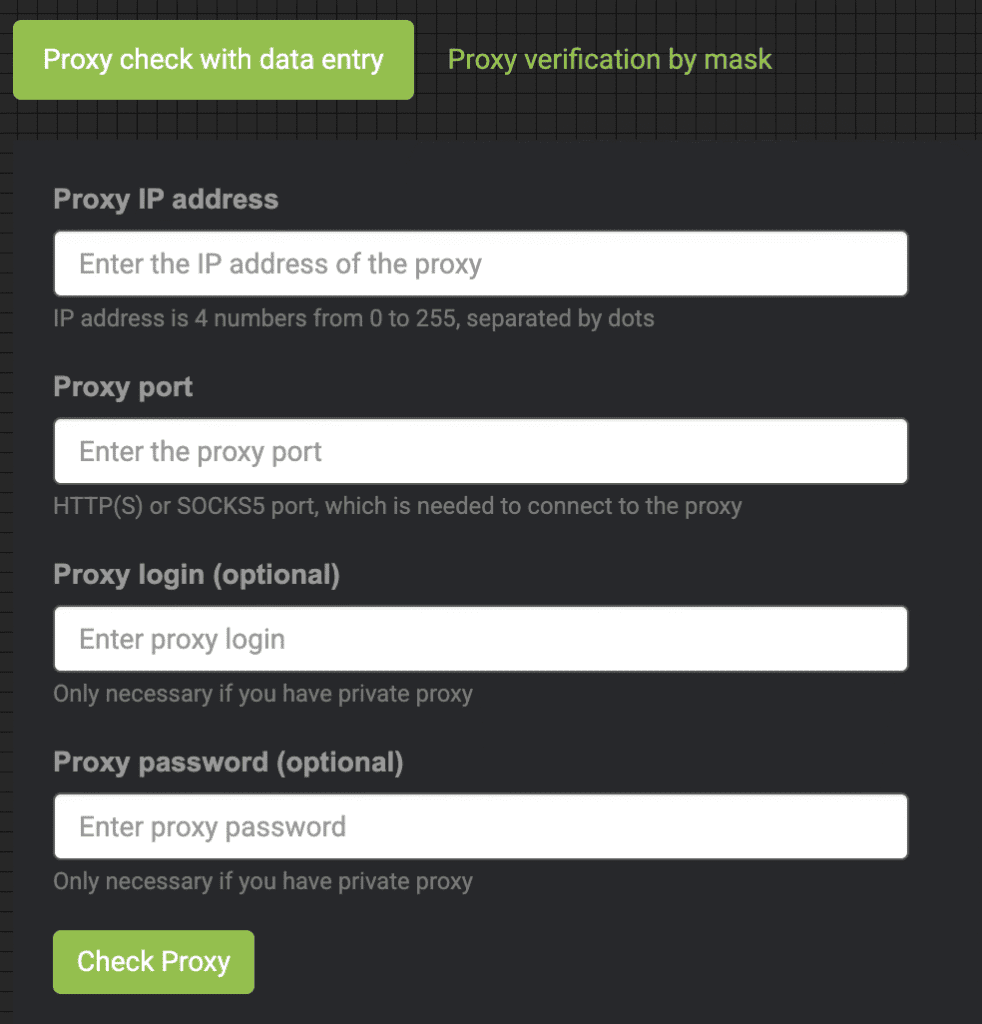Select the Proxy check with data entry tab
This screenshot has width=982, height=1024.
[213, 59]
